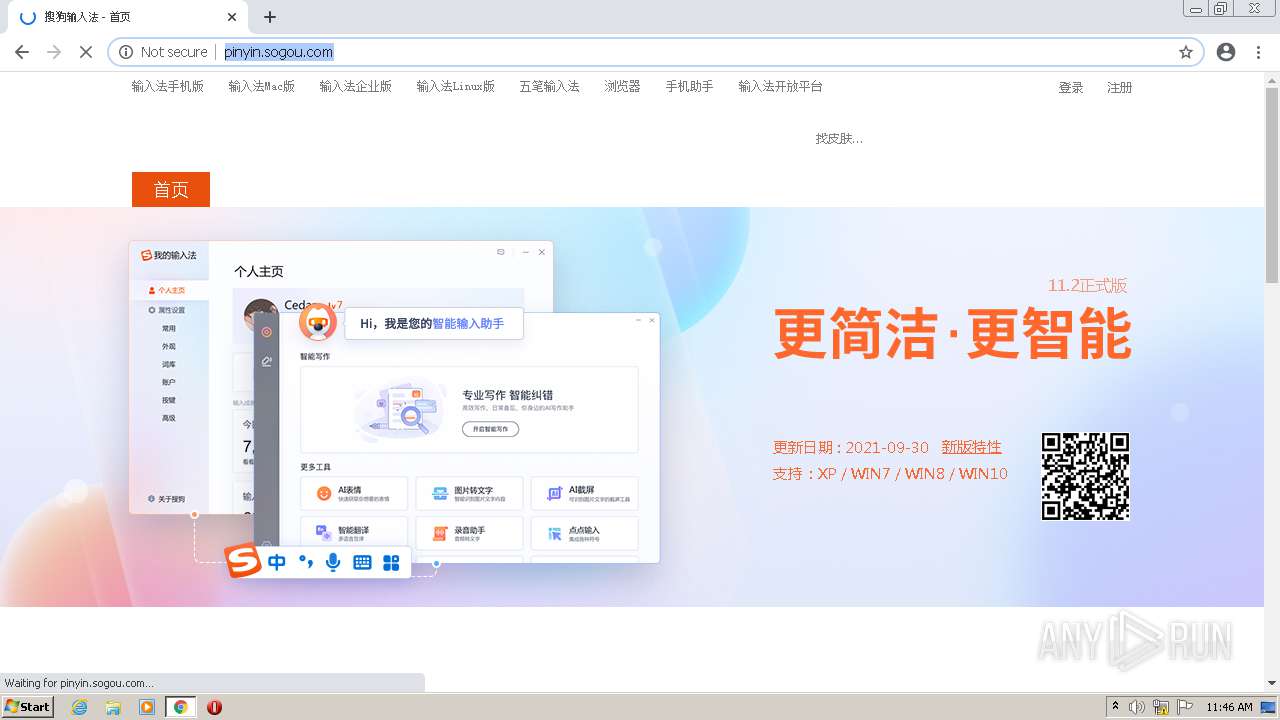Click 登录 to log in
1280x720 pixels.
tap(1071, 88)
